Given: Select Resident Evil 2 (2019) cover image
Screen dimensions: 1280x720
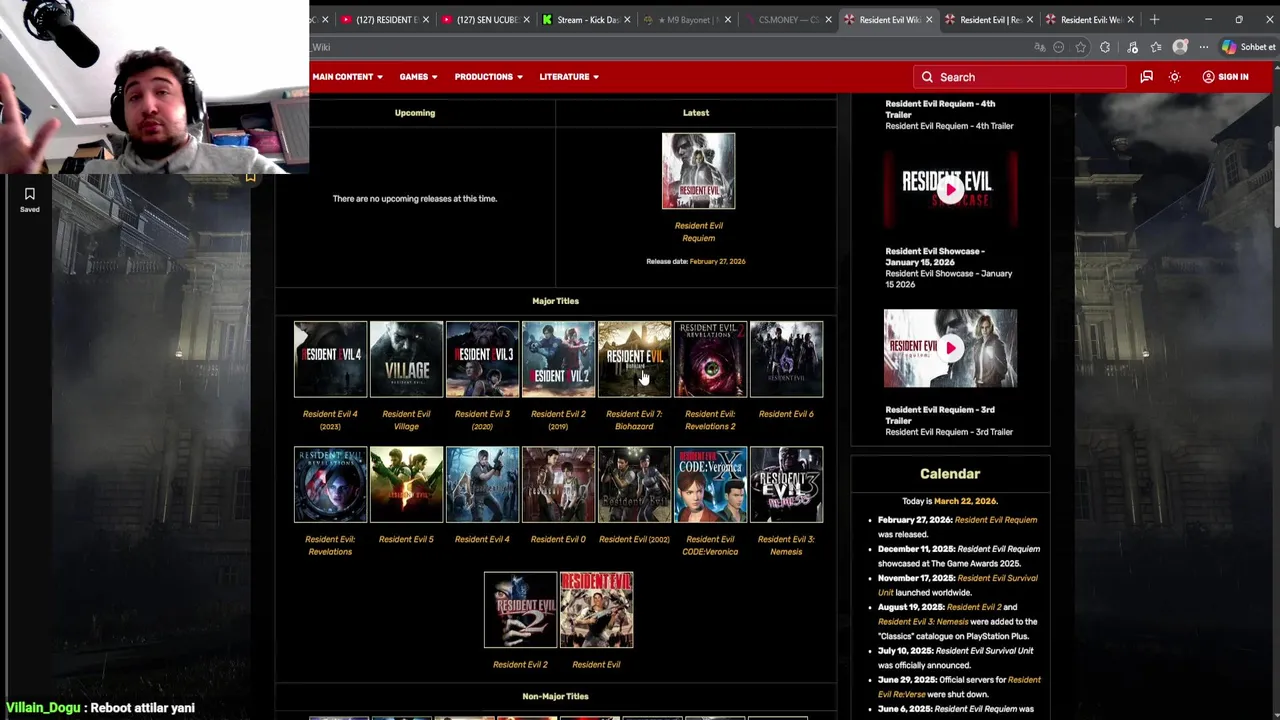Looking at the screenshot, I should pos(558,359).
